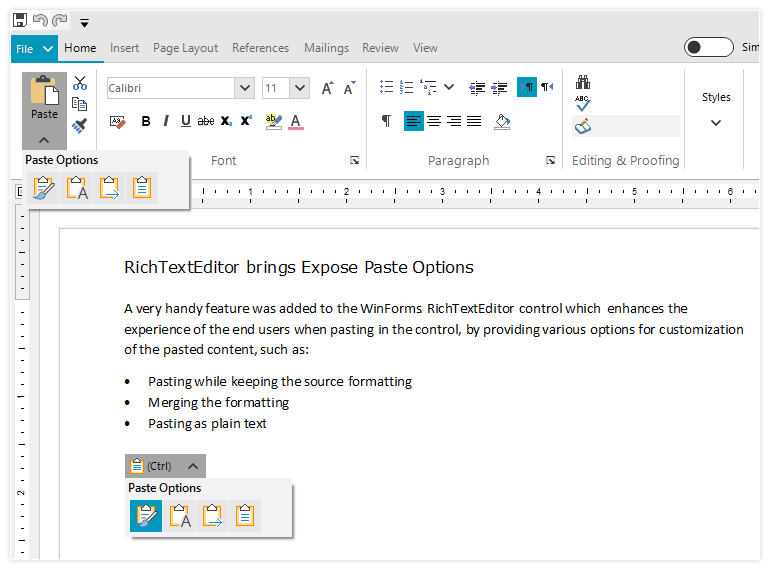
Task: Select highlighted Keep Source Formatting in document popup
Action: tap(146, 516)
